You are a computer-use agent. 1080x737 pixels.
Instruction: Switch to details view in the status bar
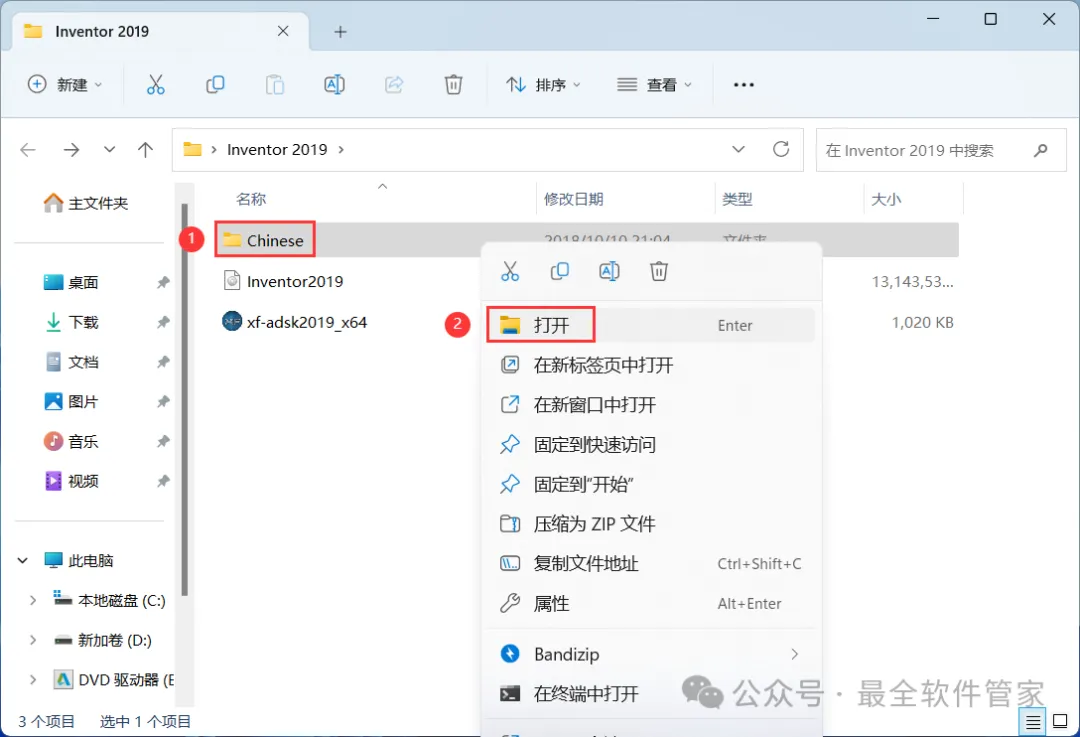click(x=1032, y=722)
